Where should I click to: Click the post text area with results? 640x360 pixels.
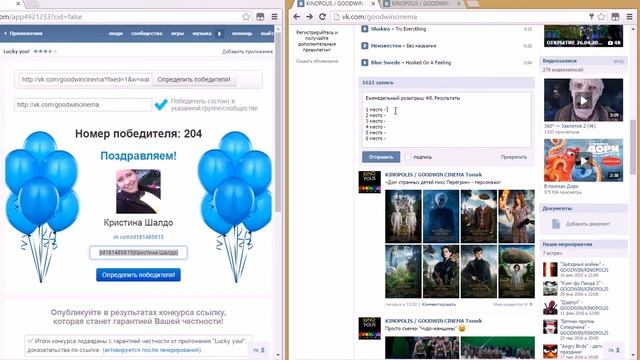click(x=447, y=120)
